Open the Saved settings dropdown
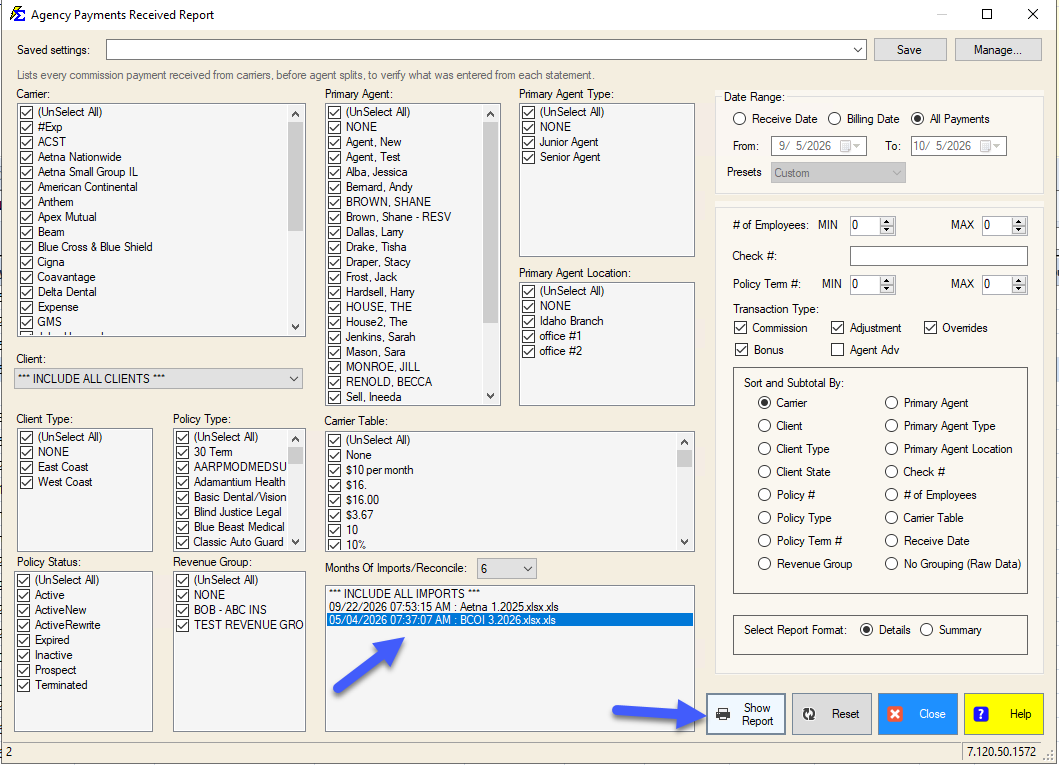 tap(857, 50)
